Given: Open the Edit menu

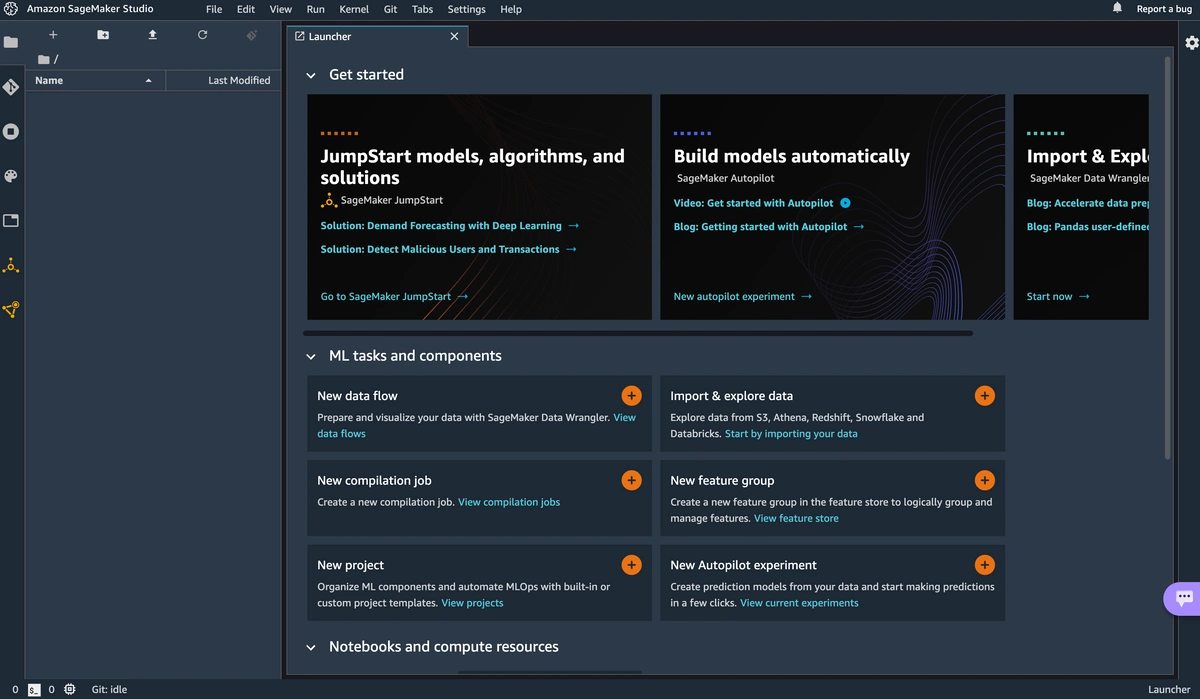Looking at the screenshot, I should (x=246, y=9).
